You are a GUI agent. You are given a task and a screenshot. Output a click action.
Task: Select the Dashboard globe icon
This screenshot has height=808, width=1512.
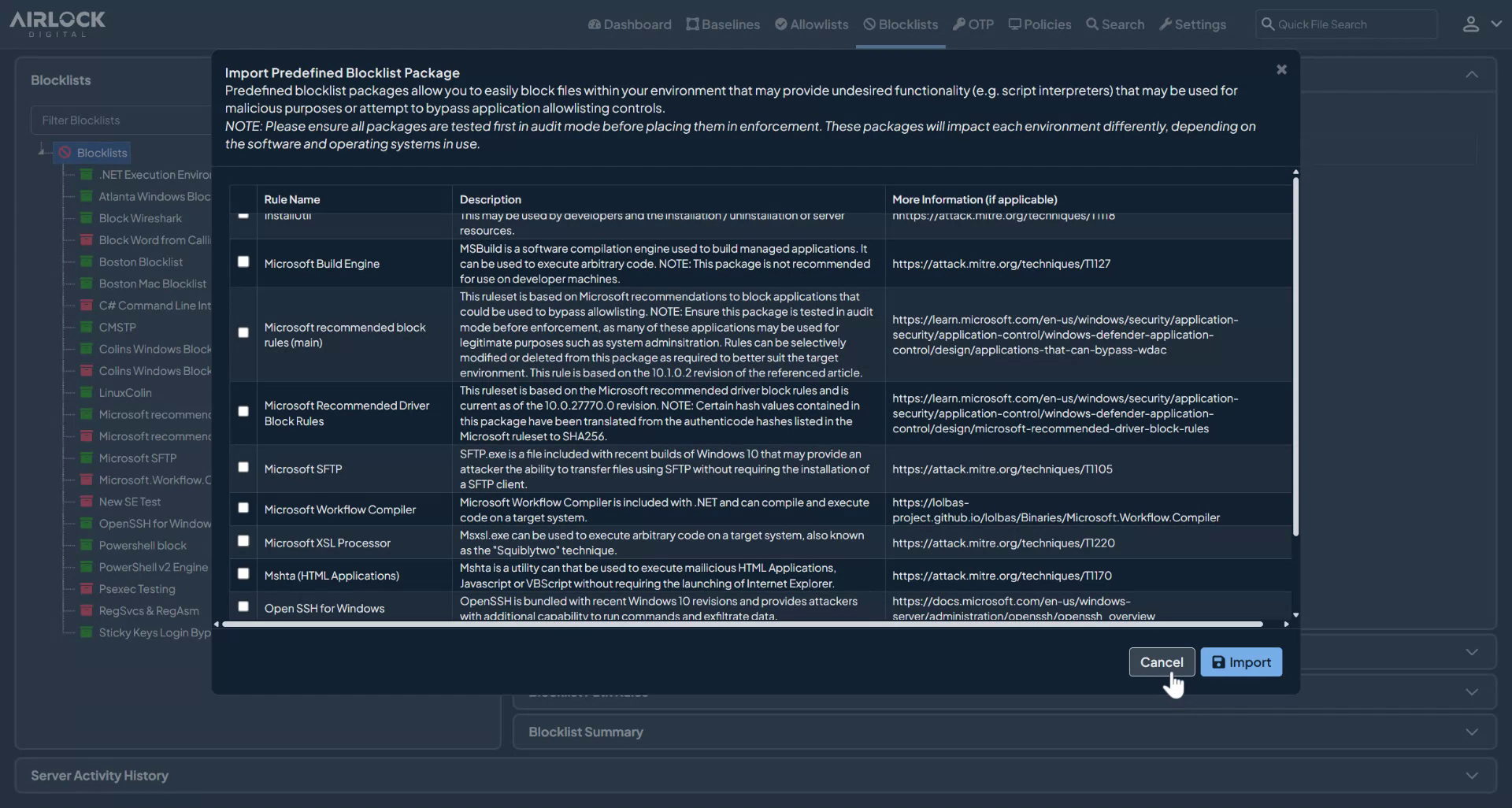coord(595,24)
